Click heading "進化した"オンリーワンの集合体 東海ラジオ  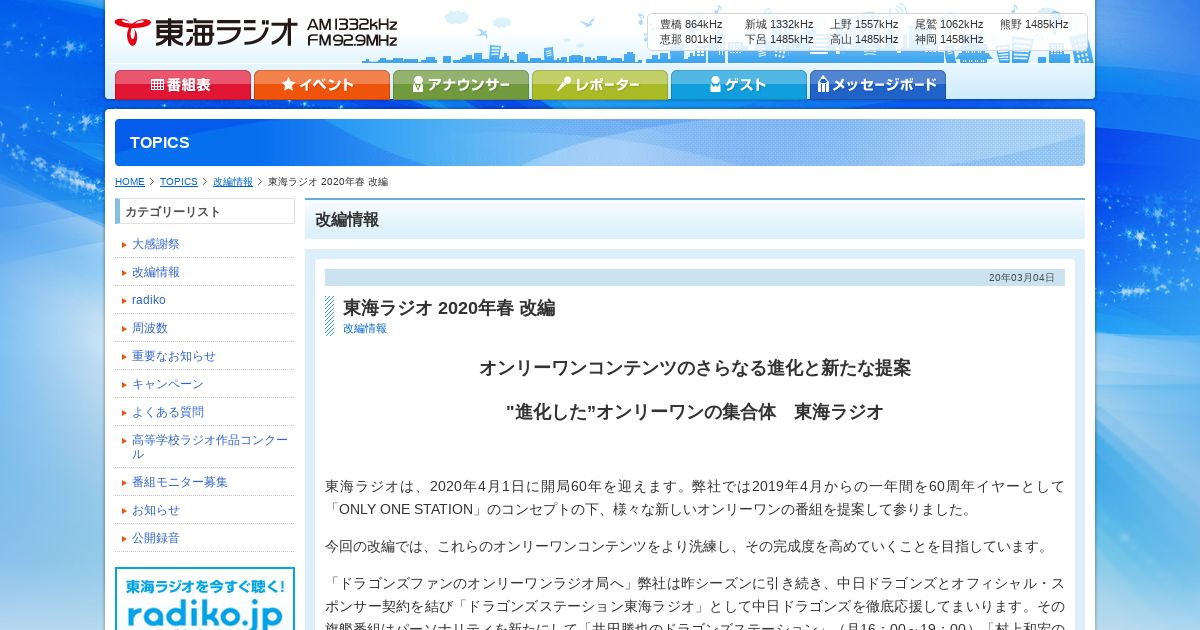coord(695,412)
